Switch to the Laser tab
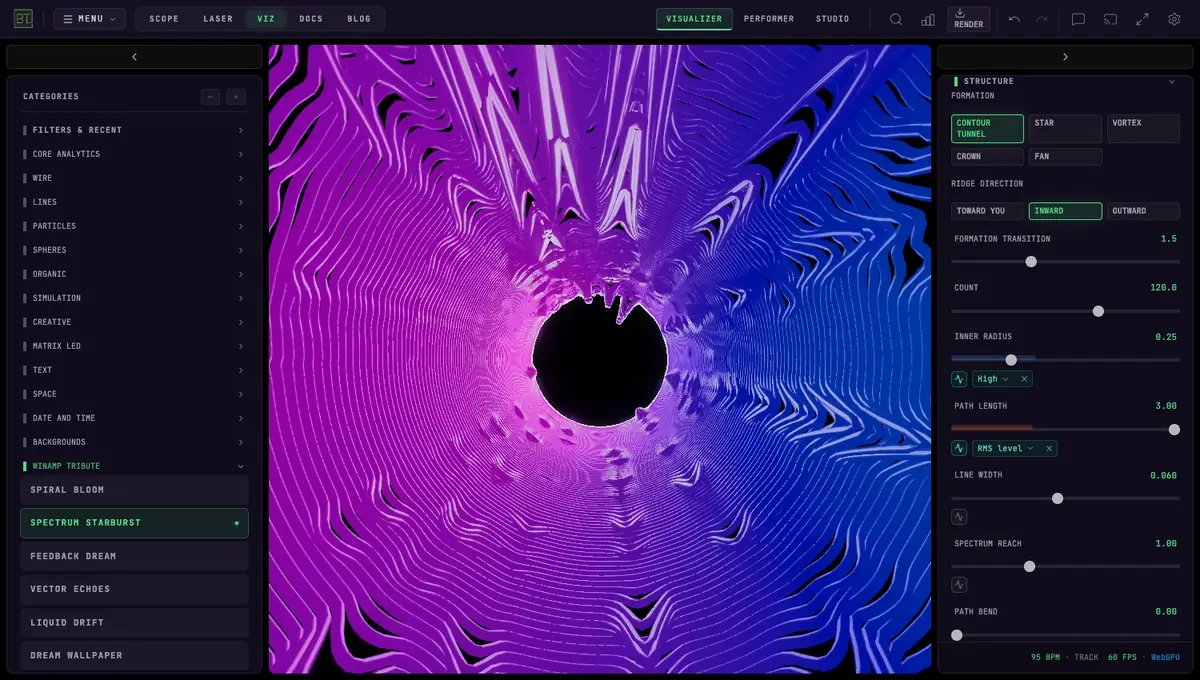This screenshot has height=680, width=1200. [x=218, y=19]
